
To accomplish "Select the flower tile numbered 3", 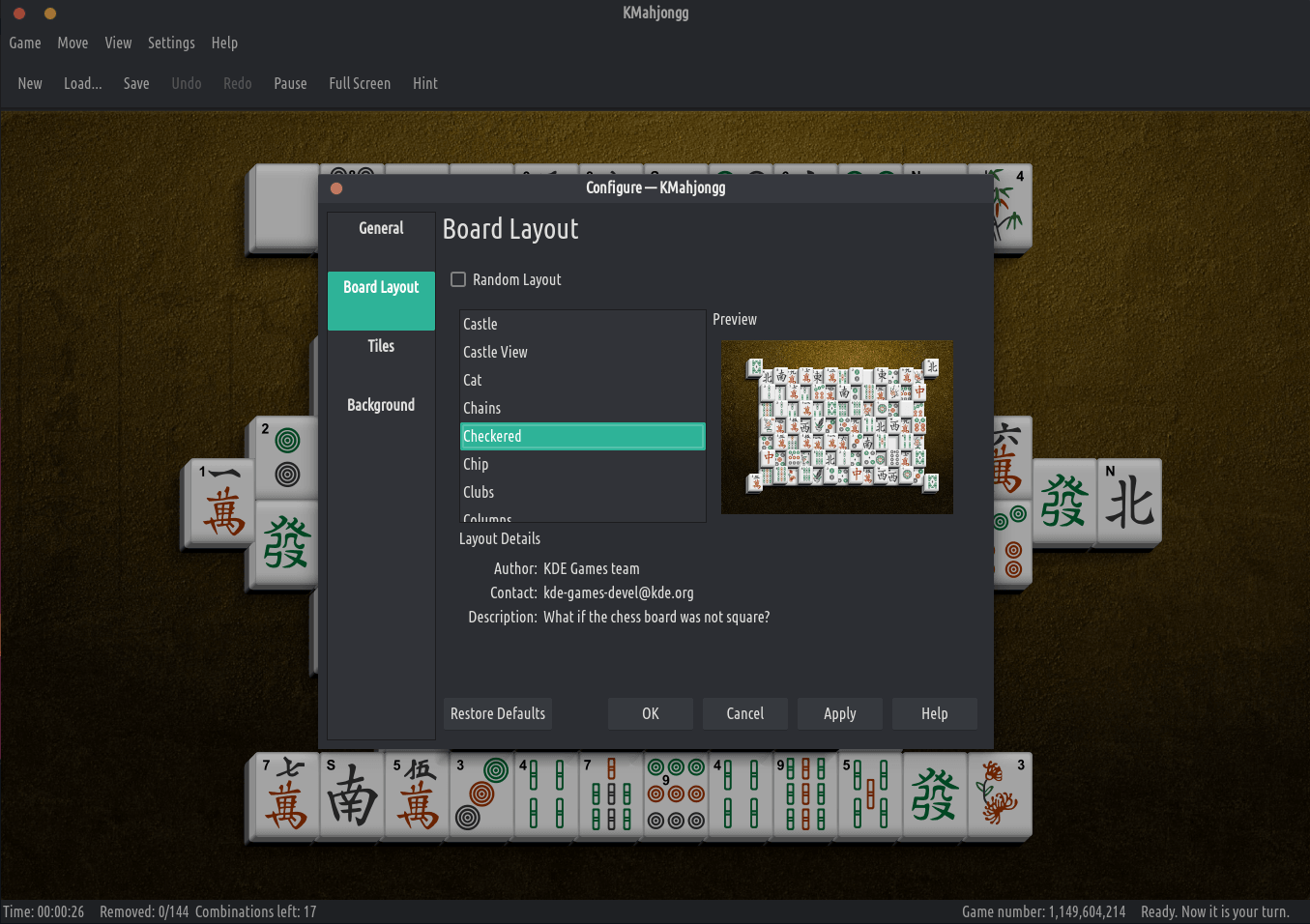I will tap(1000, 795).
